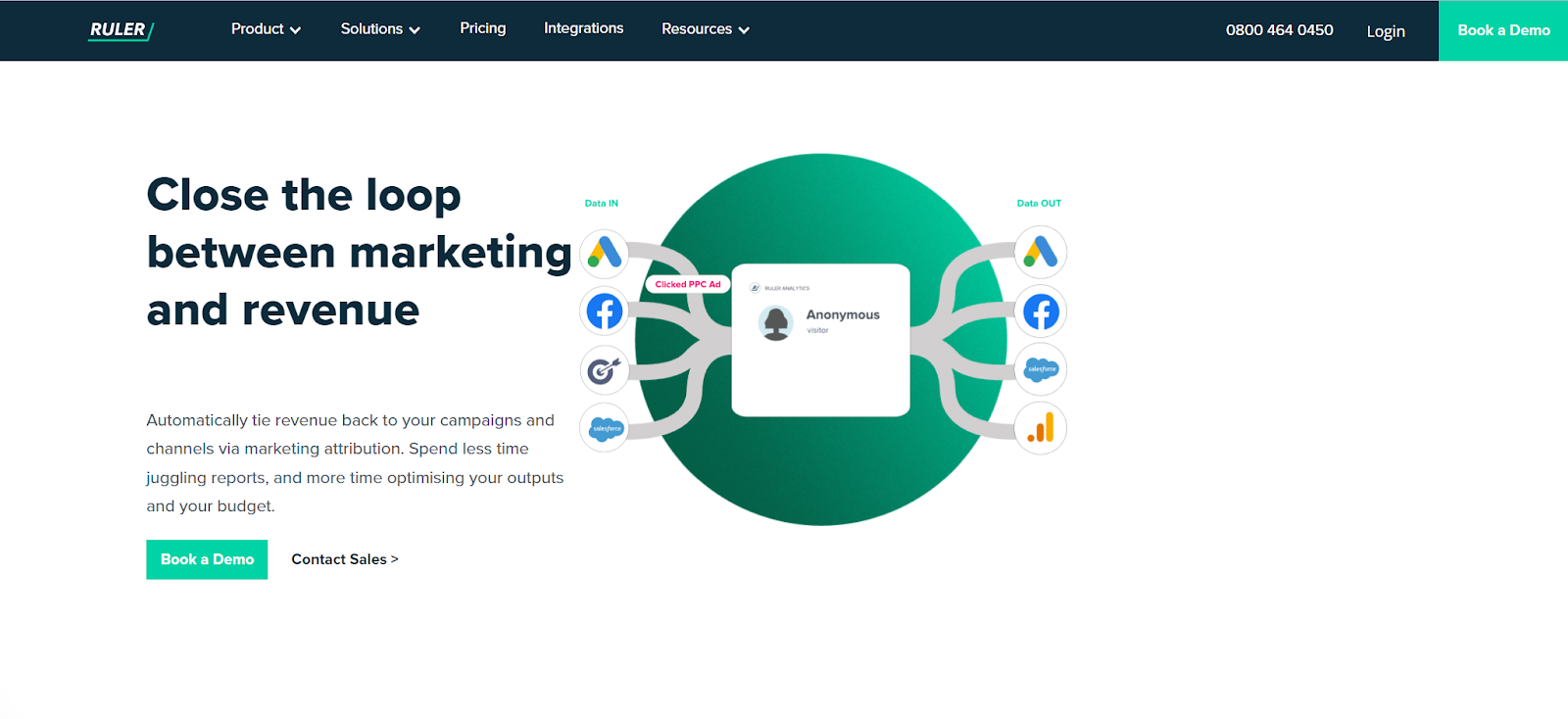Click the paragraph starting 'Automatically tie revenue'
Viewport: 1568px width, 719px height.
click(x=355, y=462)
